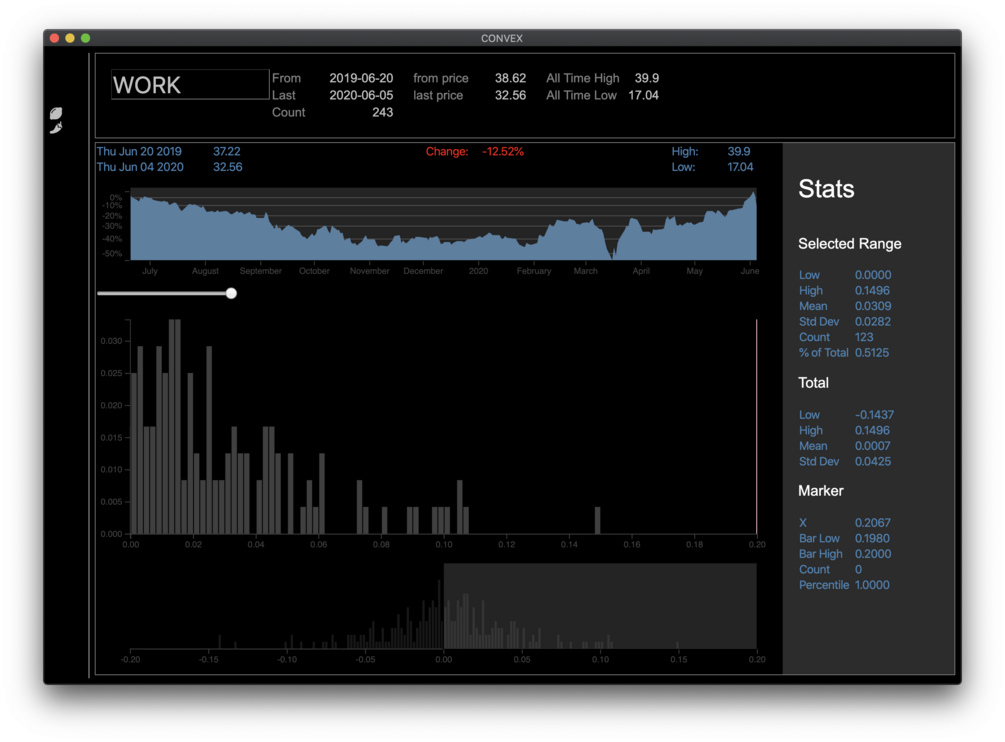Image resolution: width=1005 pixels, height=742 pixels.
Task: Click the -0.15 label on the bottom histogram axis
Action: point(208,659)
